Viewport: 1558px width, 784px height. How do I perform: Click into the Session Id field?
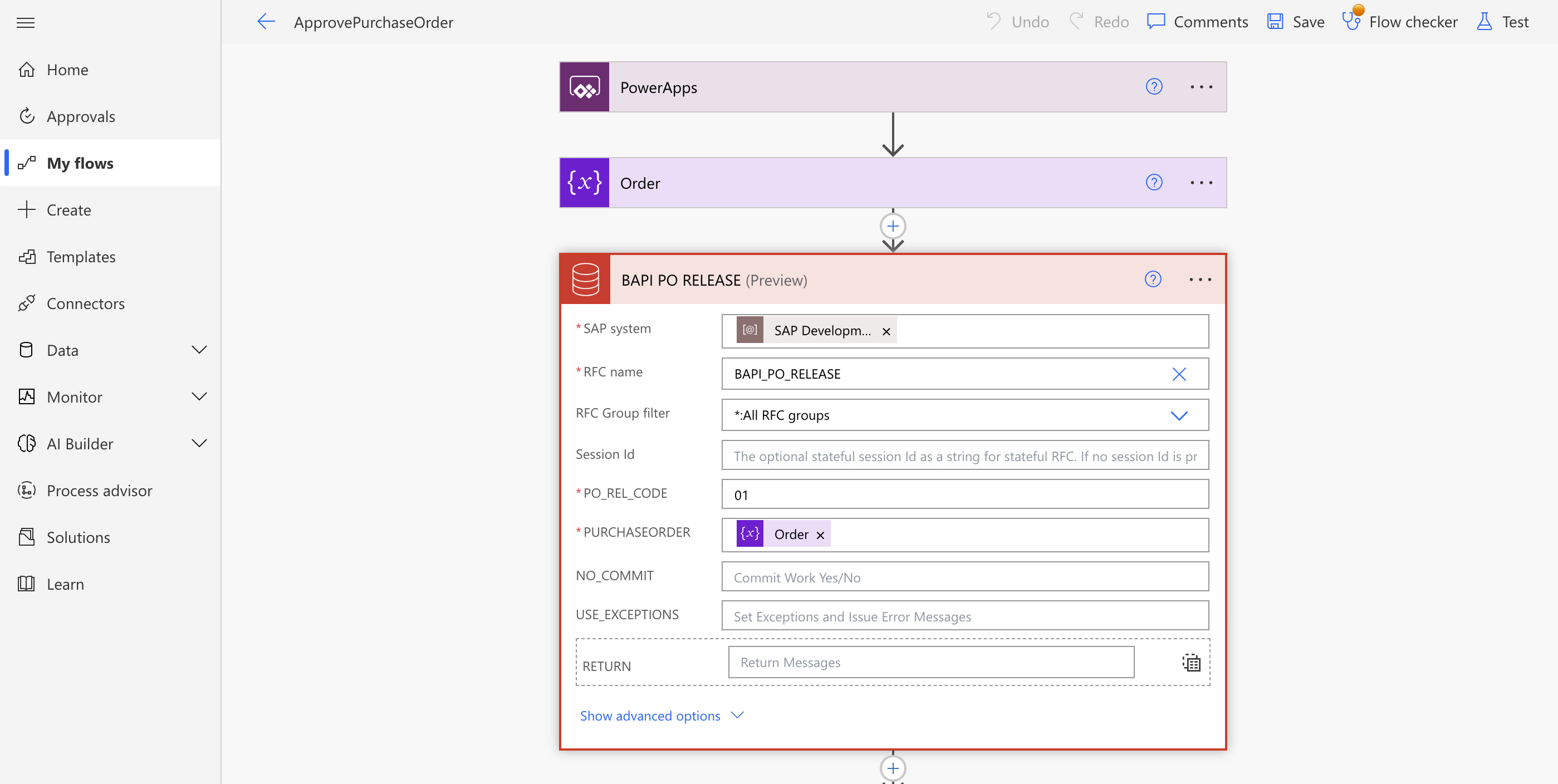coord(964,456)
